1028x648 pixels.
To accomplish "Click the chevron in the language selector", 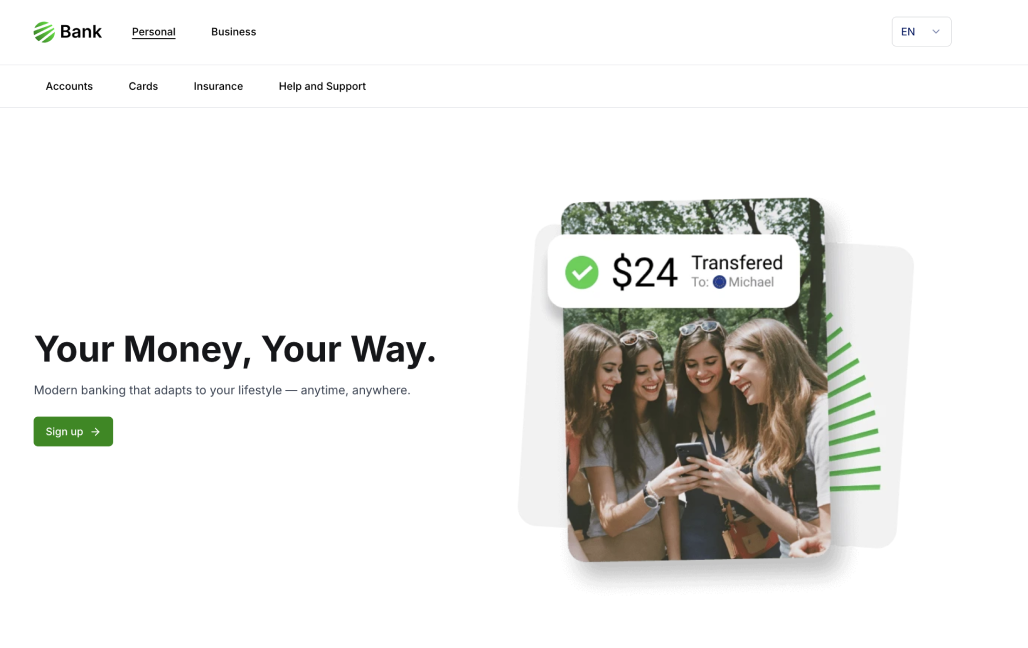I will 936,31.
